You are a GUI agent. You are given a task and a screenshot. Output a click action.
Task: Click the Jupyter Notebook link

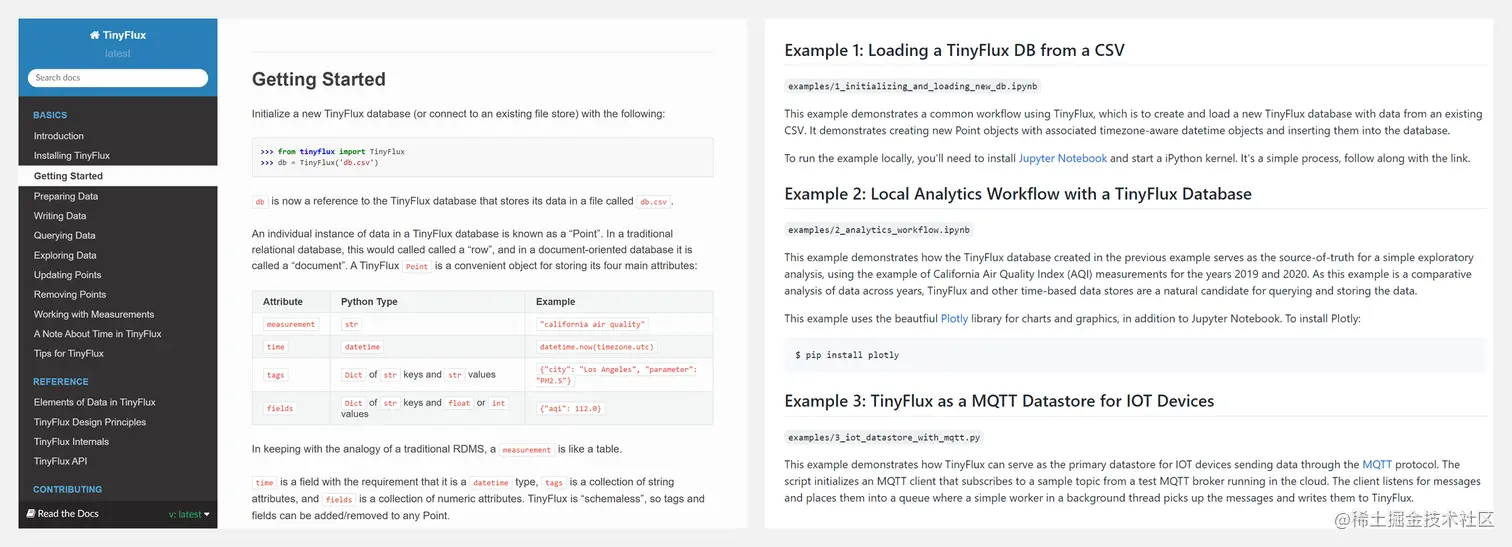(1063, 158)
